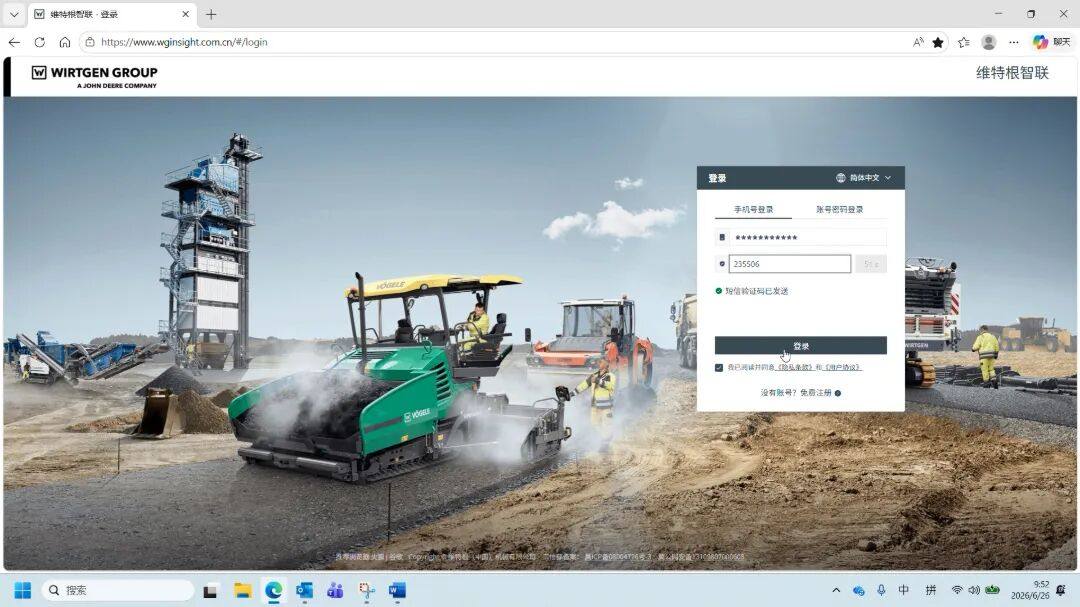The height and width of the screenshot is (607, 1080).
Task: Click the resend code countdown button
Action: coord(871,264)
